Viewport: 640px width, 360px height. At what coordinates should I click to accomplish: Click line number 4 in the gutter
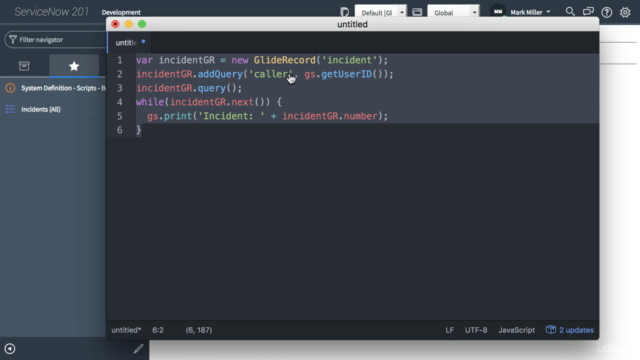coord(120,102)
